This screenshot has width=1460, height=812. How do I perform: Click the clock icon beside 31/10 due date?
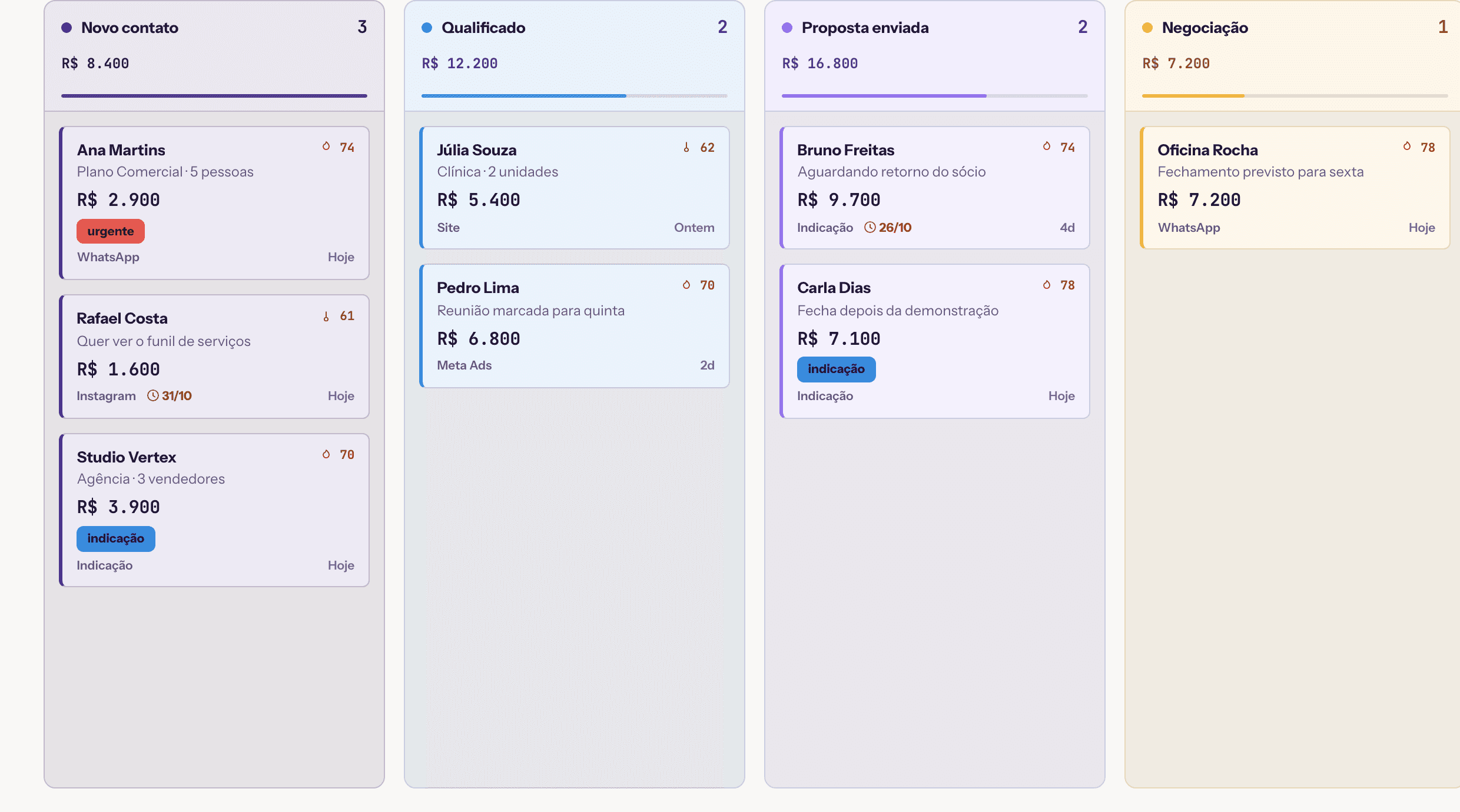(x=153, y=395)
